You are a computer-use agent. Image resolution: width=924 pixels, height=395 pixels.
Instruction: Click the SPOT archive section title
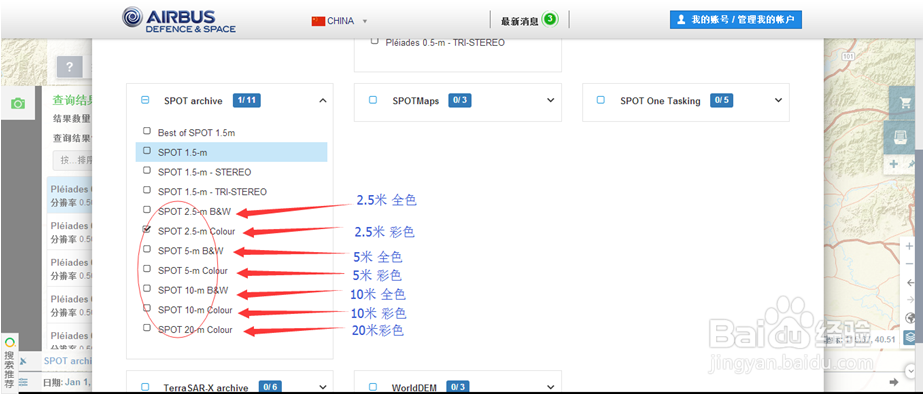(x=193, y=101)
